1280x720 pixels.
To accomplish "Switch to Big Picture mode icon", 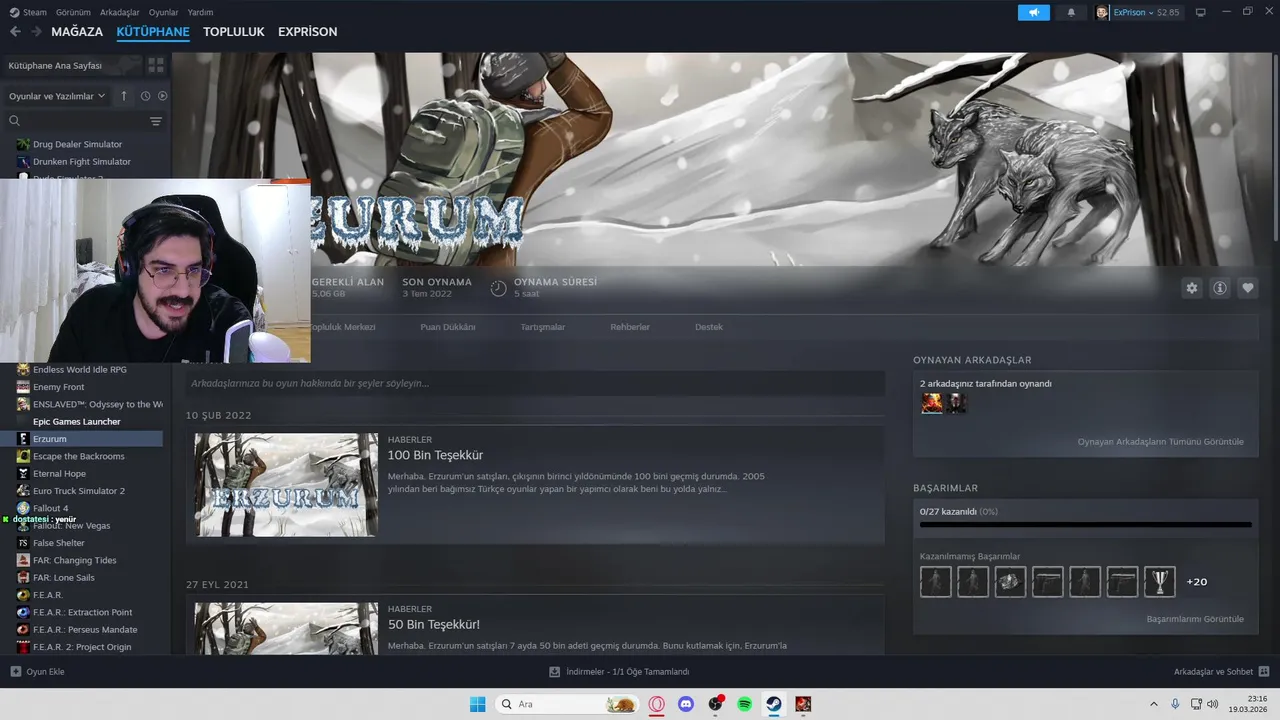I will pyautogui.click(x=1200, y=12).
